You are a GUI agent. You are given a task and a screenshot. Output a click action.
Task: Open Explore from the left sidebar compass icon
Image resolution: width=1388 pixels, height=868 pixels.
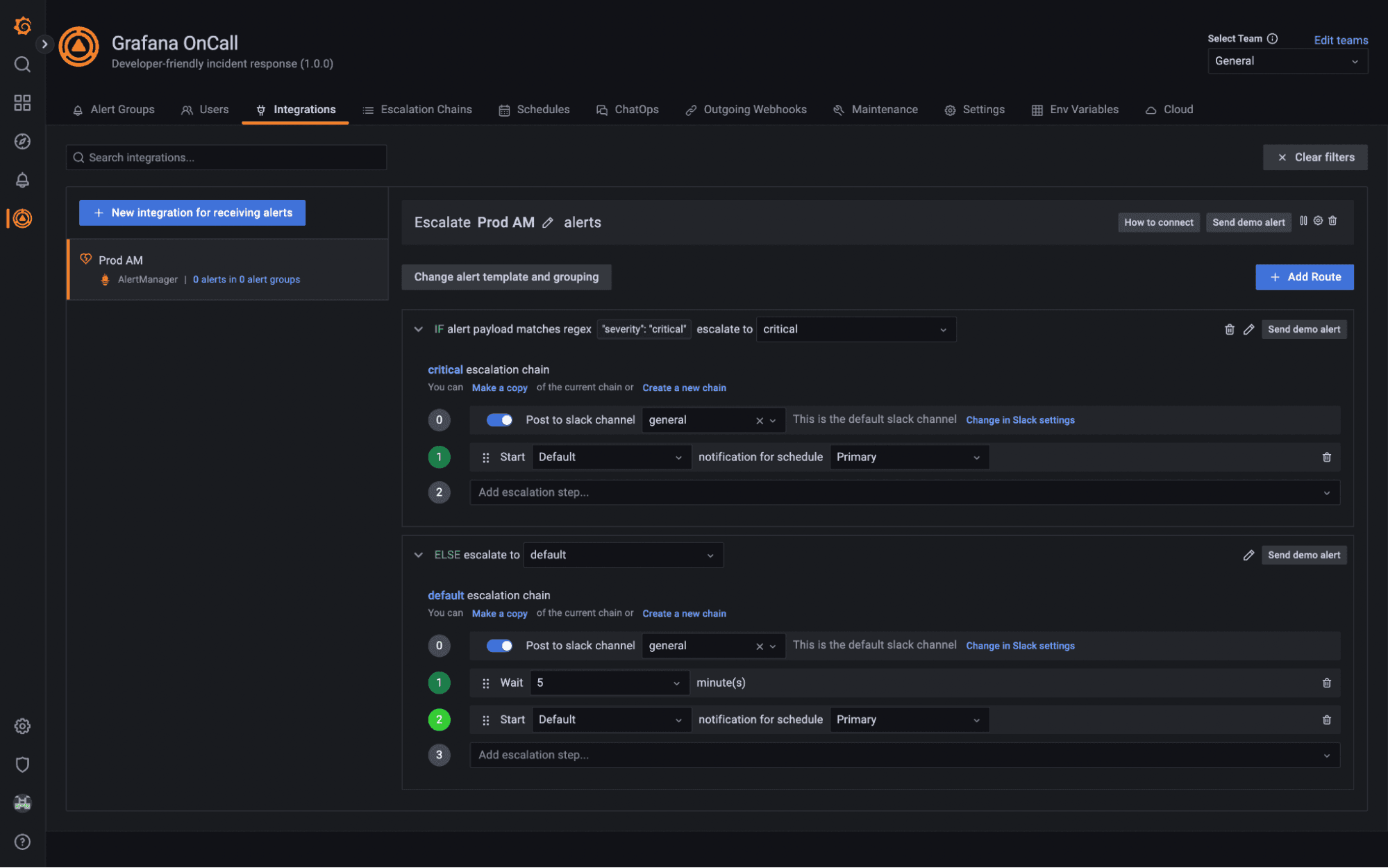pos(22,141)
